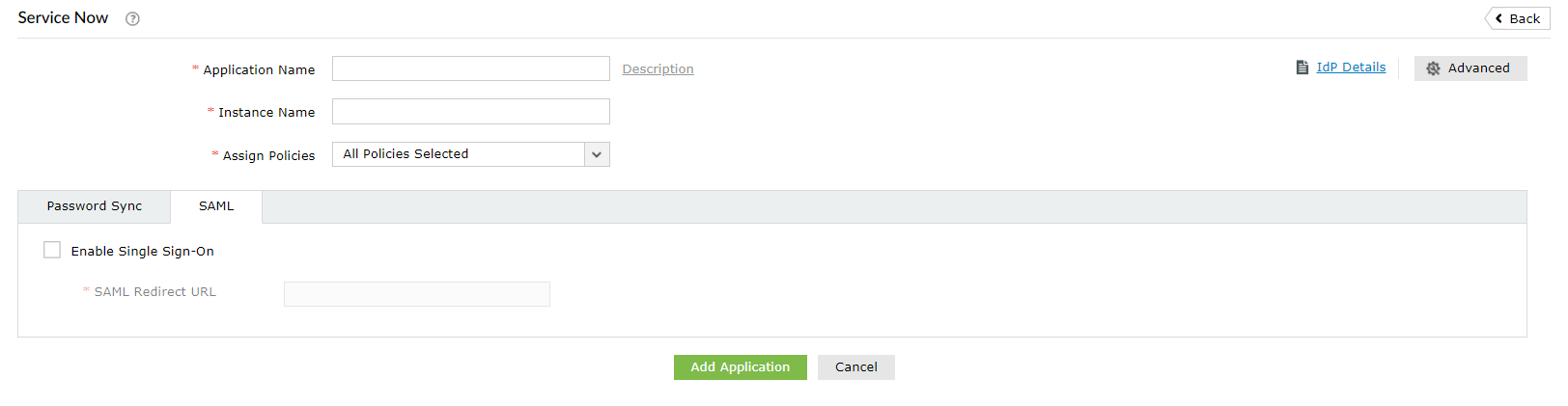Screen dimensions: 1568x406
Task: Open the IdP Details link
Action: coord(1351,68)
